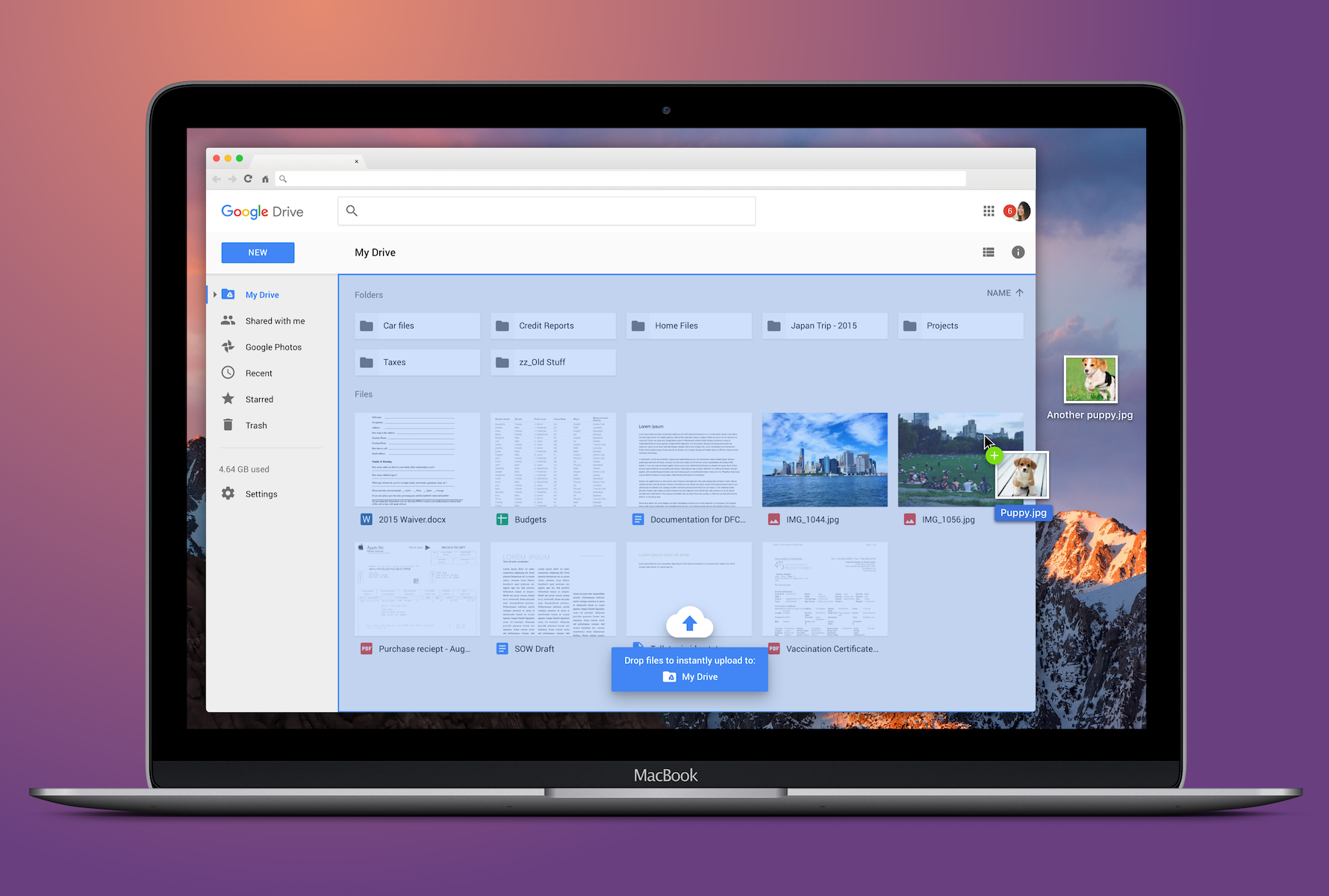
Task: Click the NEW button
Action: click(258, 252)
